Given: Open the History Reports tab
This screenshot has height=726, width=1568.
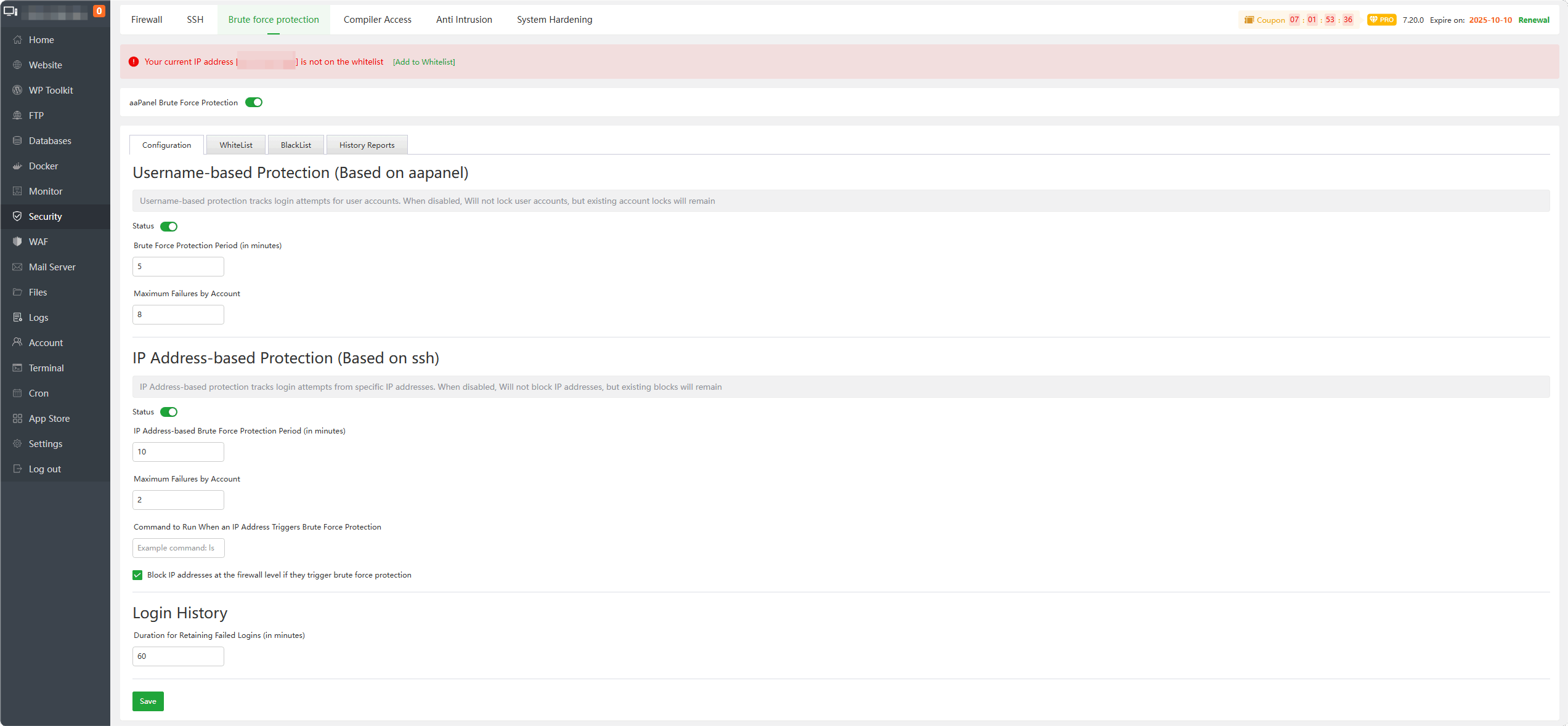Looking at the screenshot, I should (x=367, y=145).
